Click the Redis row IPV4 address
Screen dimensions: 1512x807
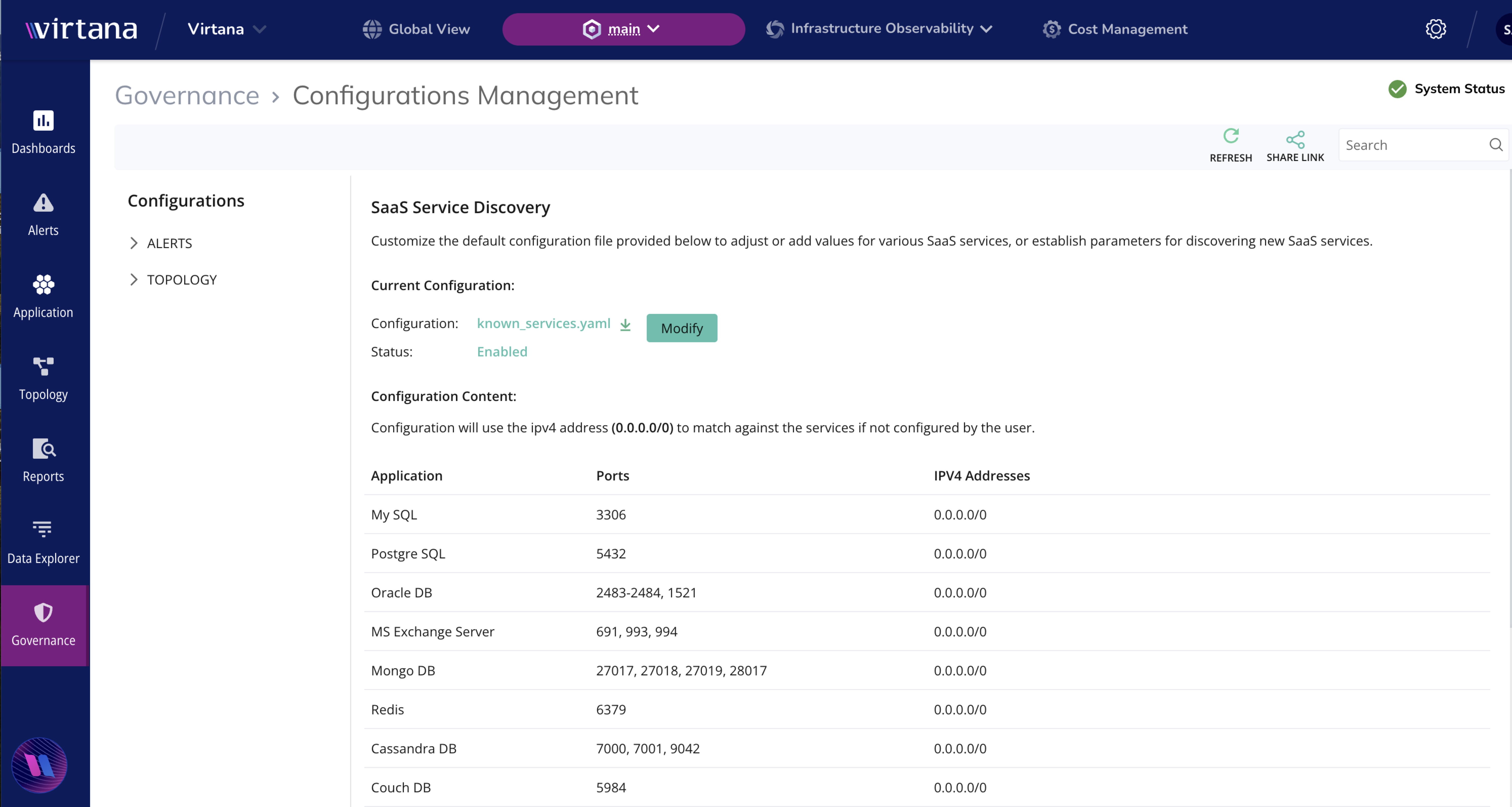tap(960, 710)
